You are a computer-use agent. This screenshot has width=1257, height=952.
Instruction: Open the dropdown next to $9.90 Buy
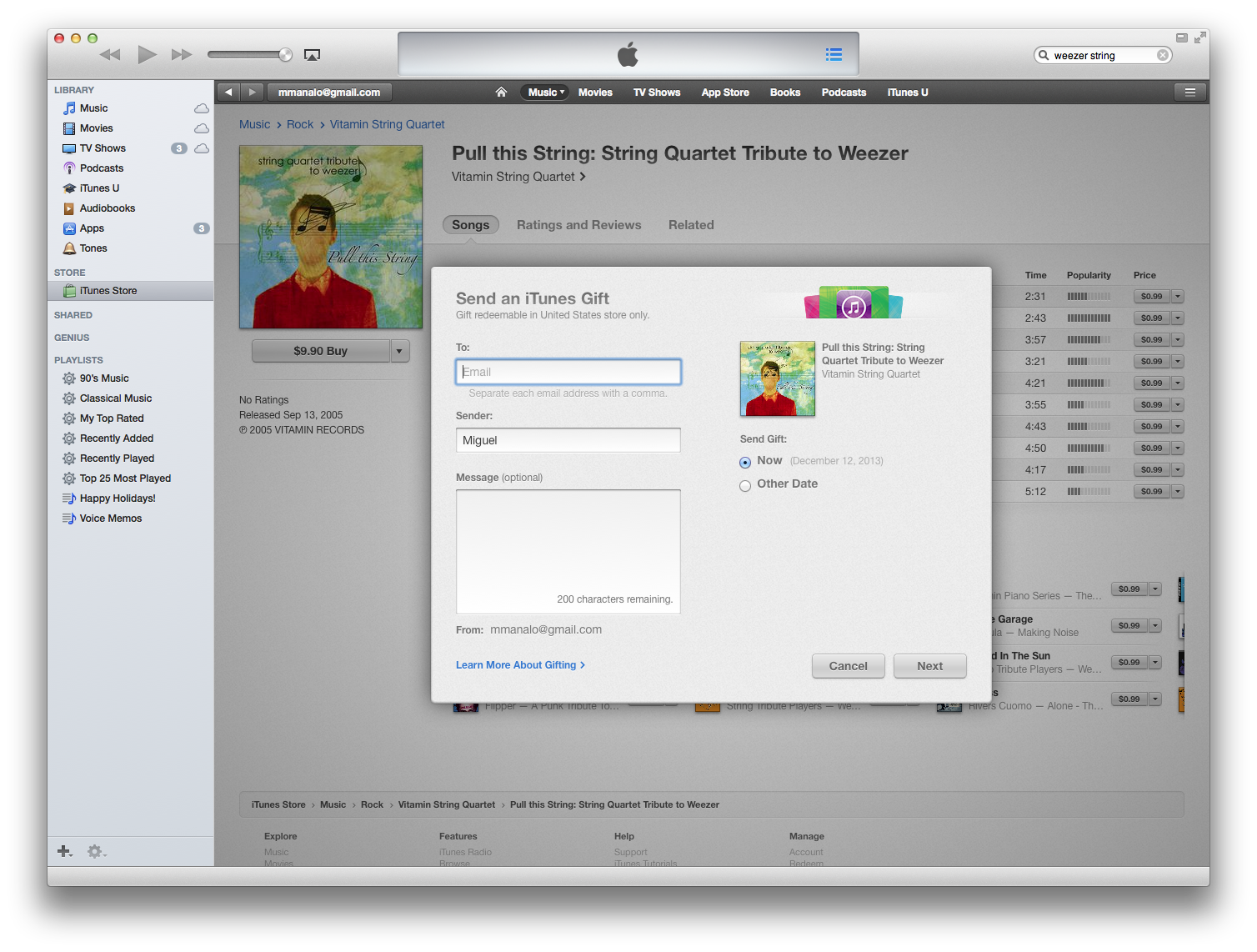pyautogui.click(x=399, y=351)
